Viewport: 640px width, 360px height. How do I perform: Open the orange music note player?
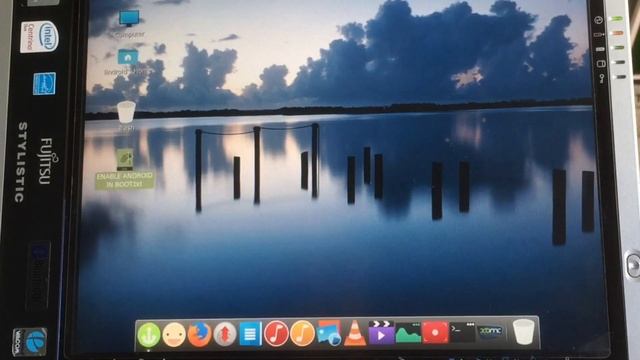click(x=302, y=333)
